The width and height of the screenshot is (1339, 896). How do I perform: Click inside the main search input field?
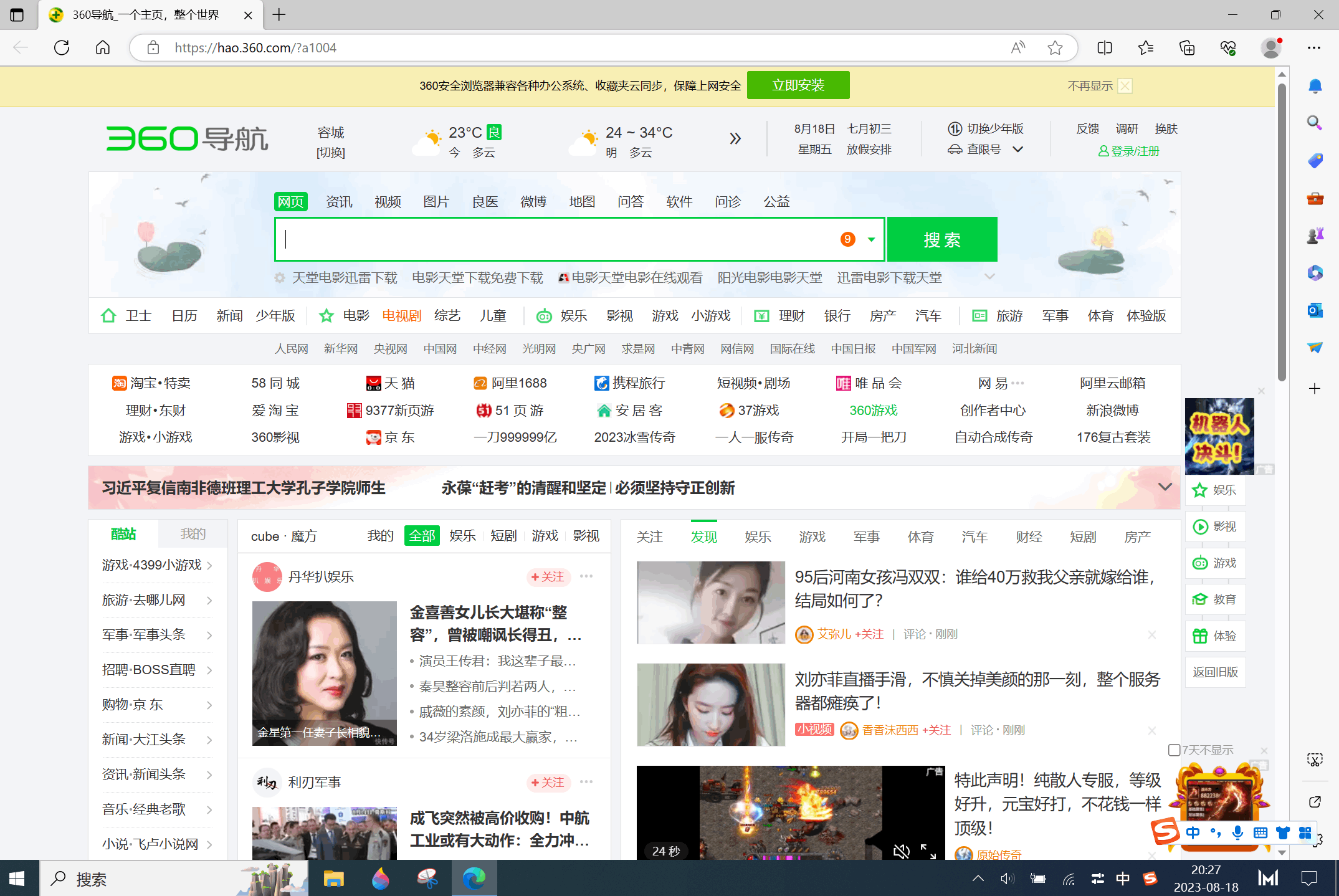555,239
